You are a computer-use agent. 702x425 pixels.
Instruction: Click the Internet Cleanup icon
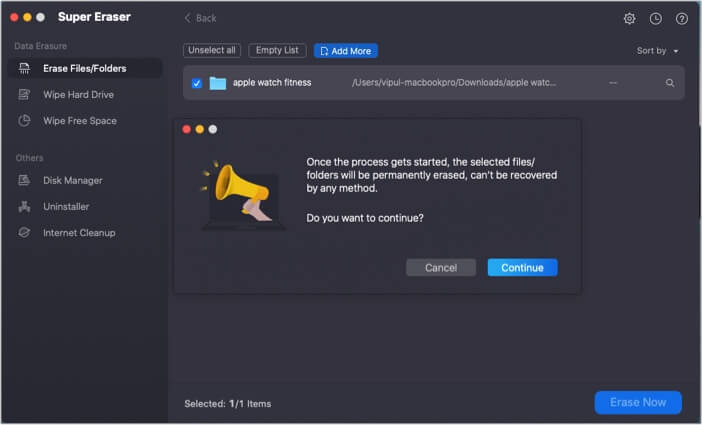(24, 232)
